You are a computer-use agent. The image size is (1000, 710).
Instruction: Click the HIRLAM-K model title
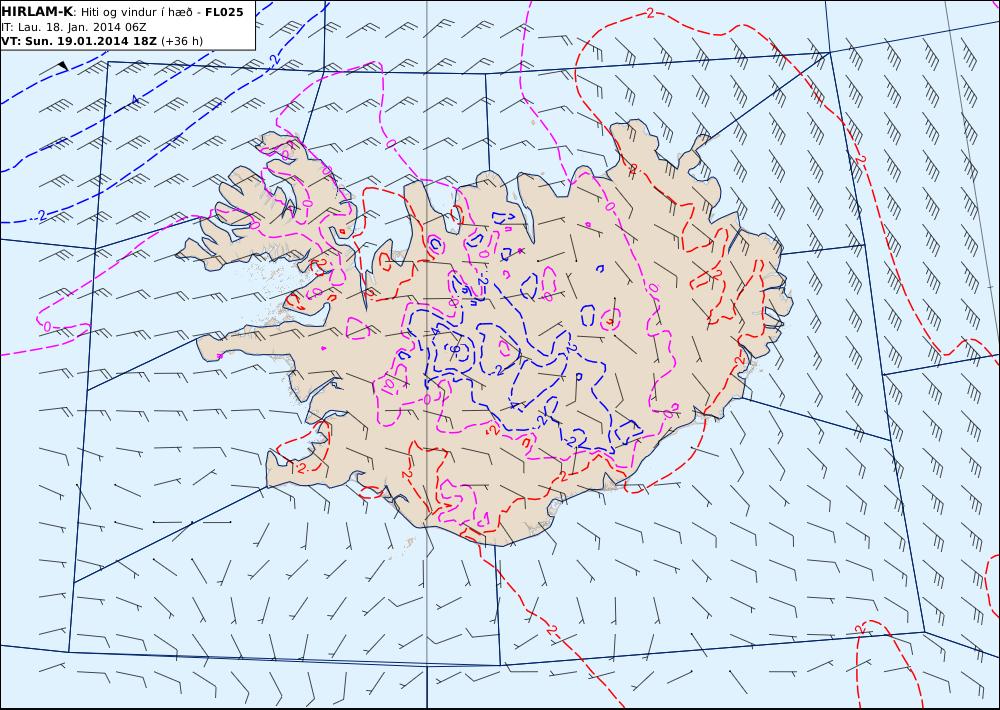point(36,11)
